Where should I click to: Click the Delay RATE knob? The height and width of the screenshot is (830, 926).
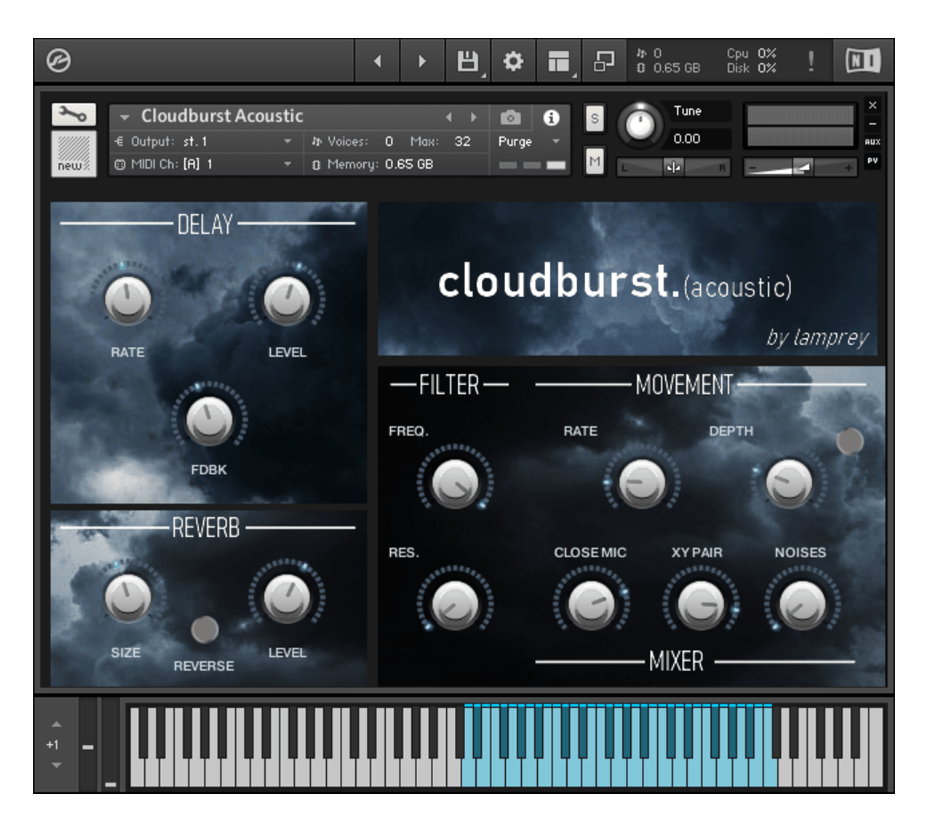click(x=128, y=299)
